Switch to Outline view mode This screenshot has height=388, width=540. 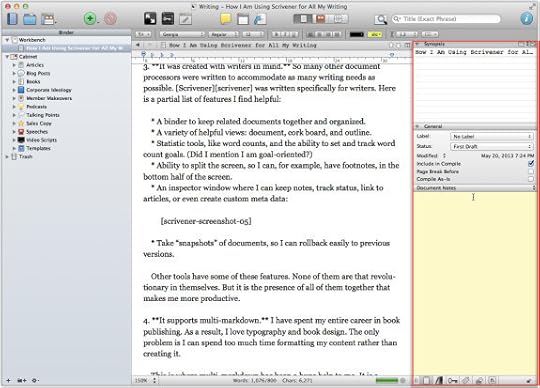pos(339,19)
